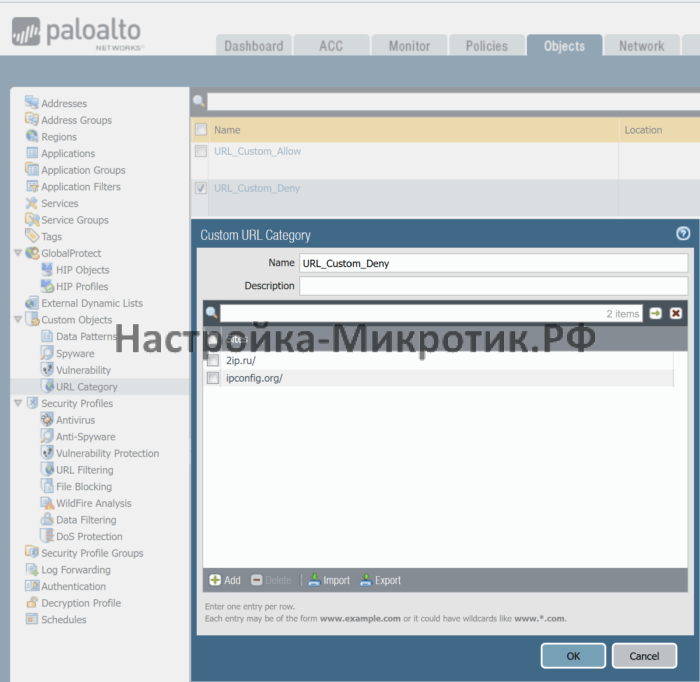700x682 pixels.
Task: Switch to the Monitor tab
Action: click(x=409, y=46)
